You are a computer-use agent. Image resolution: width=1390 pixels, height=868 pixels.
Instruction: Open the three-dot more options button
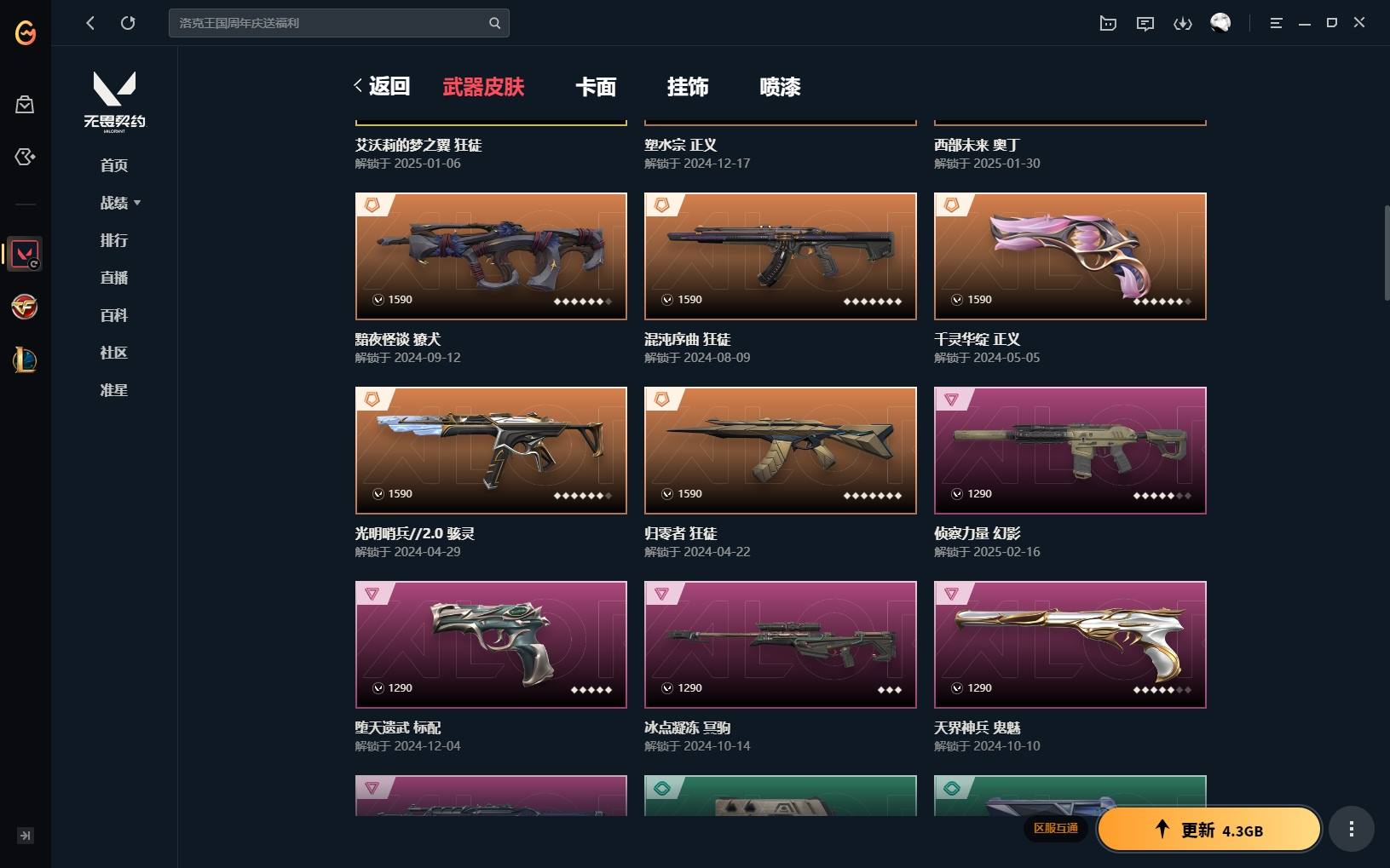pos(1351,829)
